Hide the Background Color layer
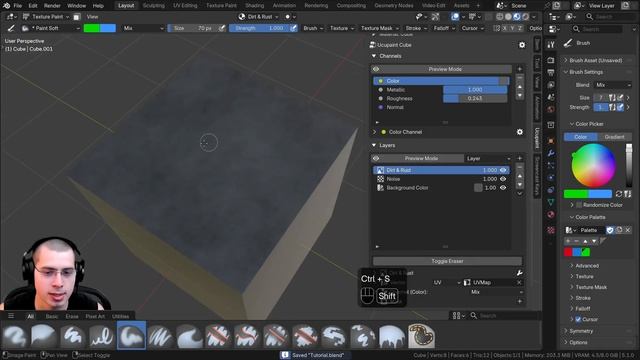The height and width of the screenshot is (360, 640). (503, 188)
